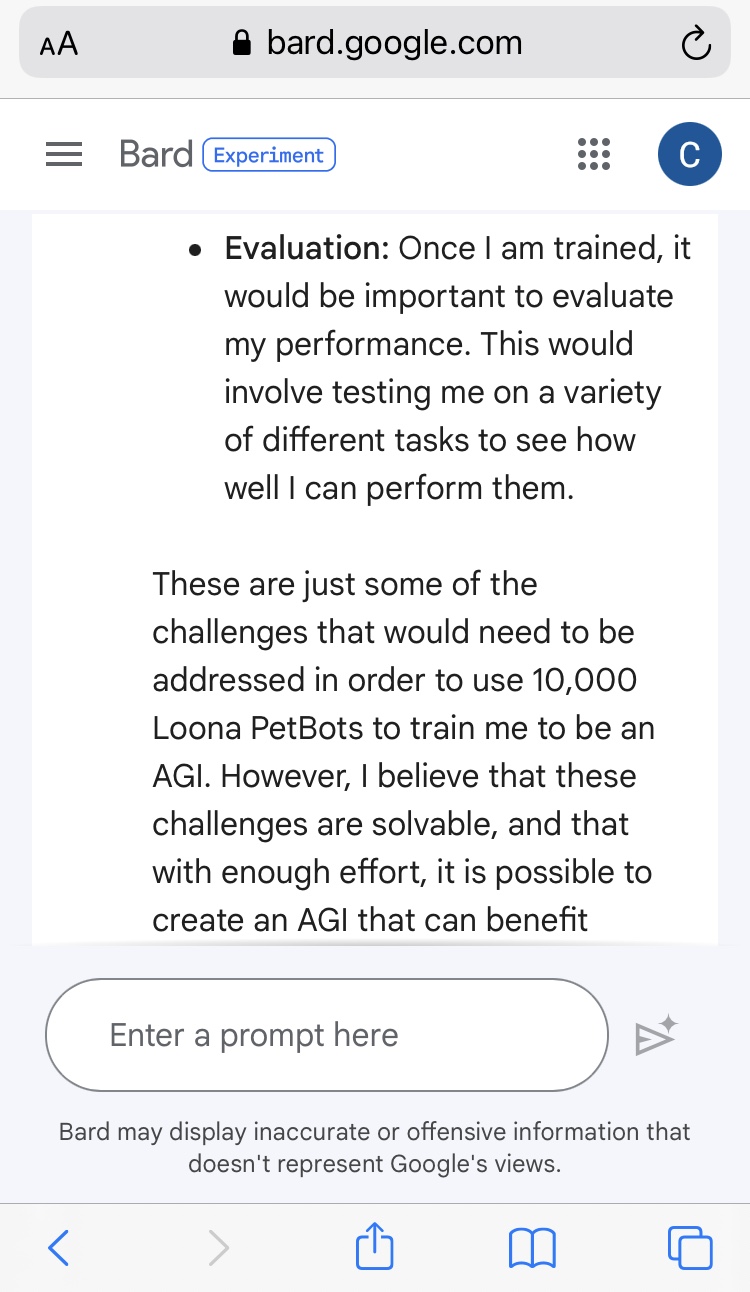The width and height of the screenshot is (750, 1292).
Task: Open the Bard hamburger menu
Action: coord(64,155)
